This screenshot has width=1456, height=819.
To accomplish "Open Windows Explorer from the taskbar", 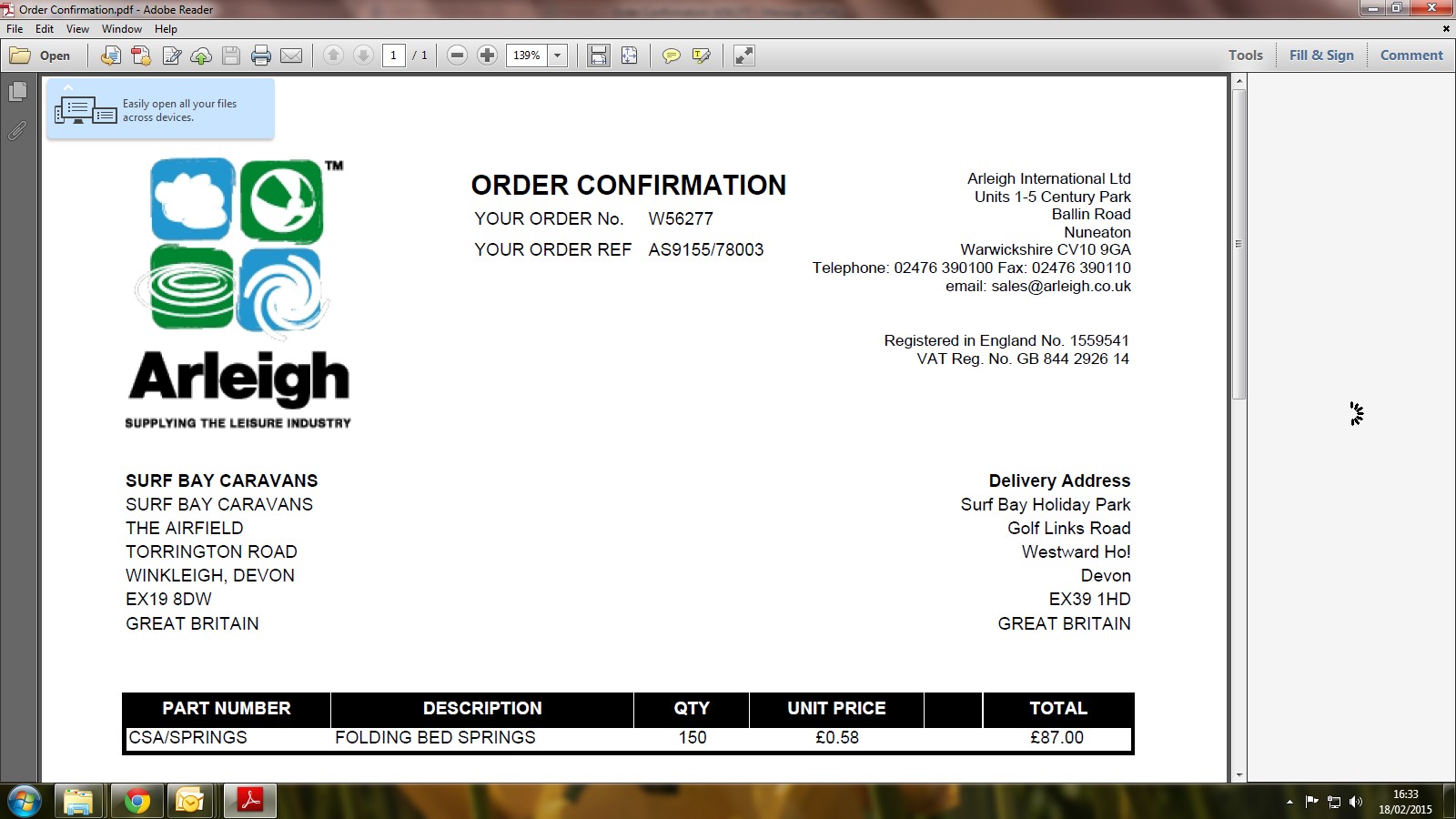I will click(78, 801).
